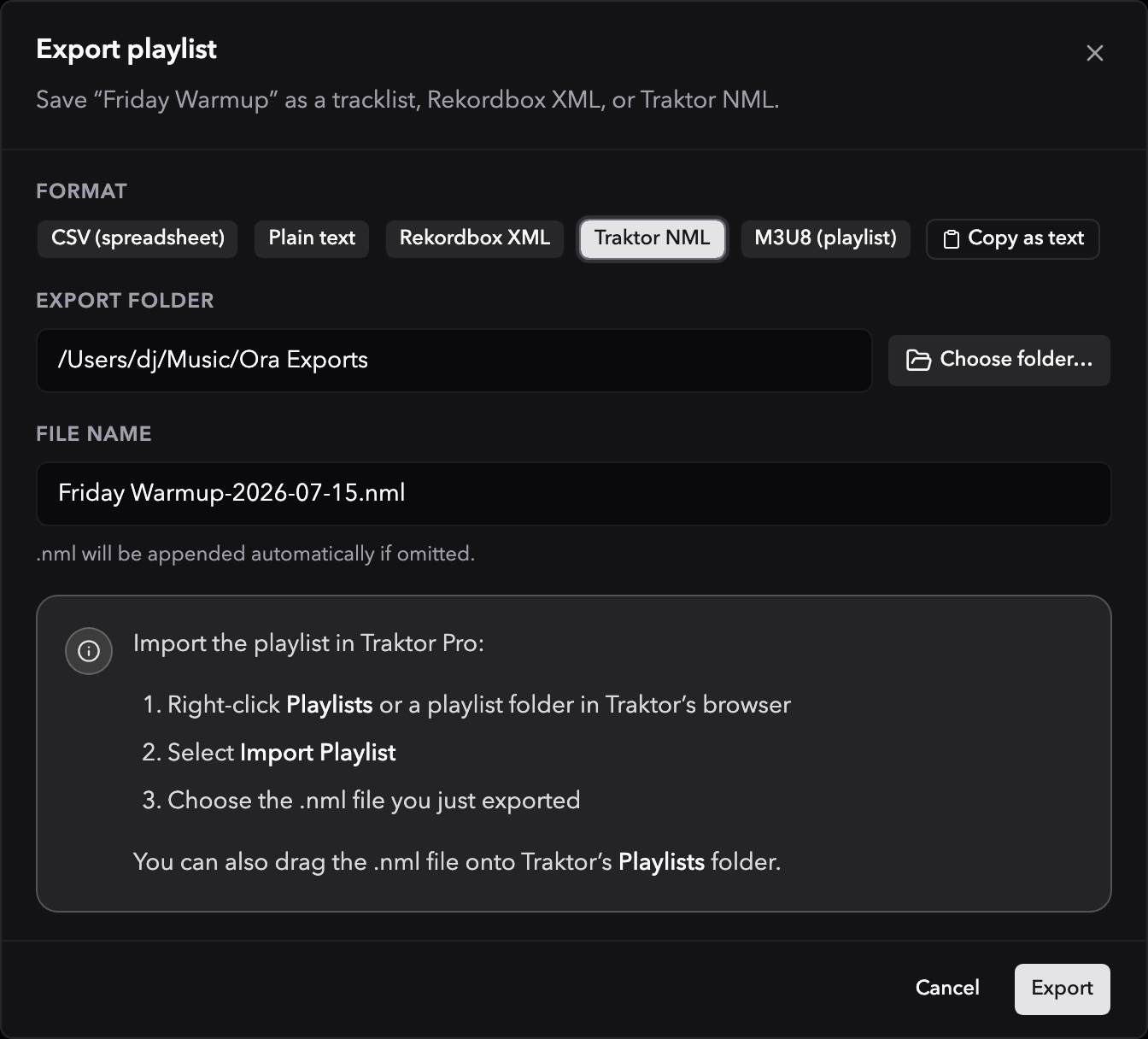Click the FILE NAME label

pyautogui.click(x=94, y=434)
